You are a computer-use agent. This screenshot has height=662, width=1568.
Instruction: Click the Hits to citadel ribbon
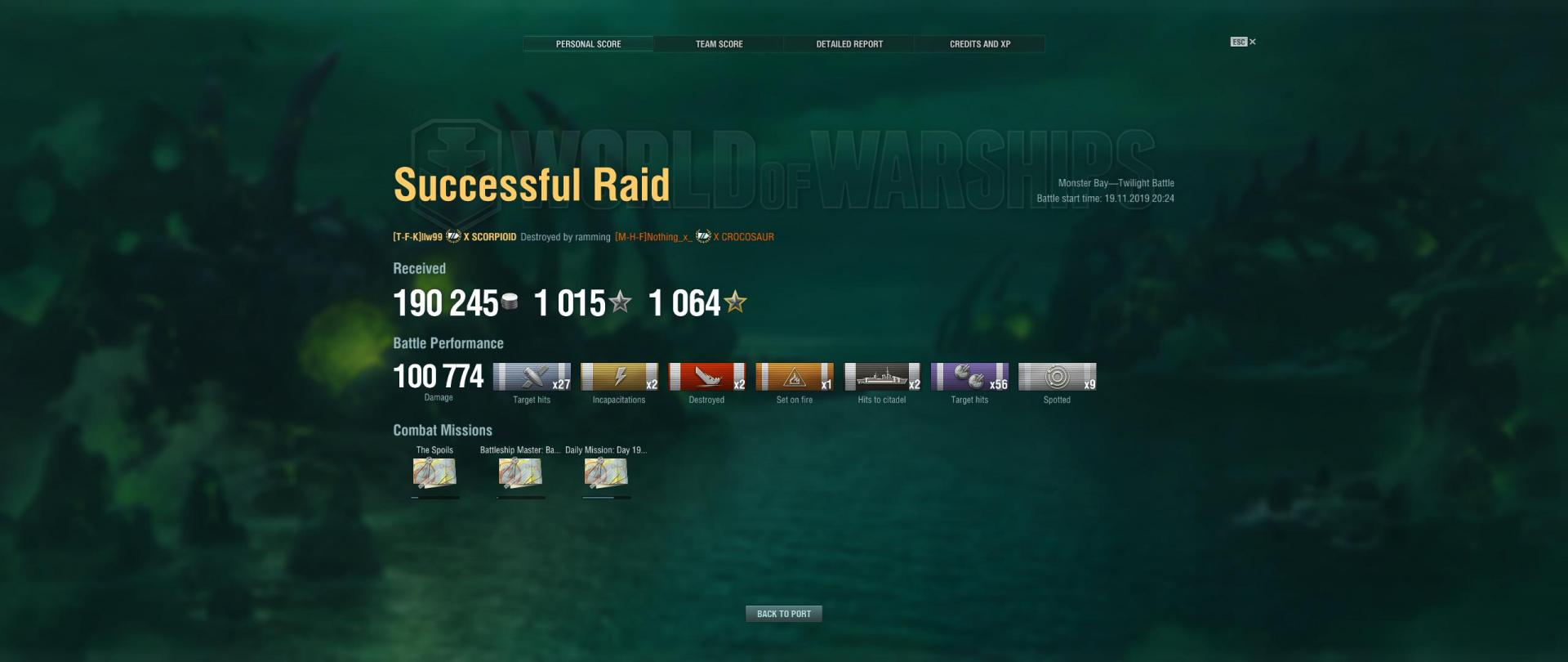[x=882, y=377]
